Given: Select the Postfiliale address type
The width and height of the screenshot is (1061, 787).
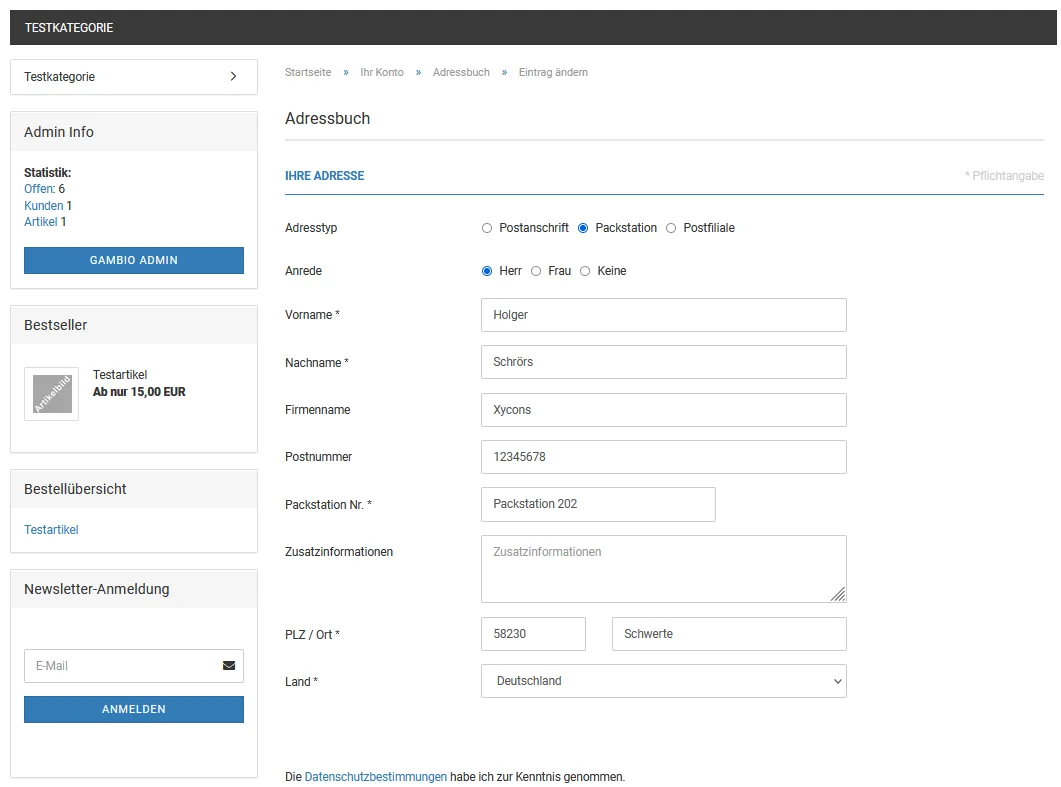Looking at the screenshot, I should pyautogui.click(x=671, y=228).
